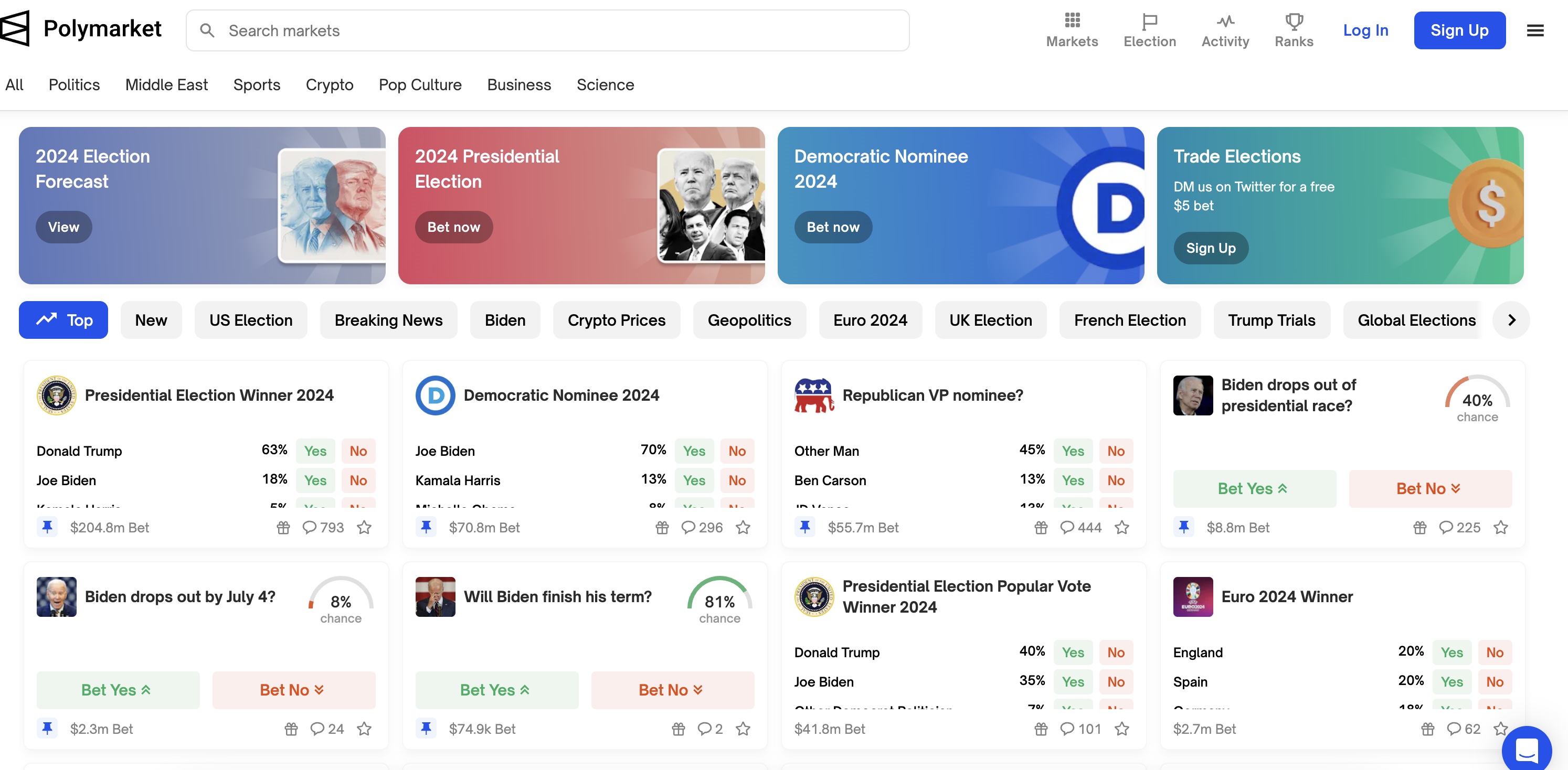Click gift icon on Democratic Nominee 2024 card
This screenshot has height=770, width=1568.
(x=662, y=527)
